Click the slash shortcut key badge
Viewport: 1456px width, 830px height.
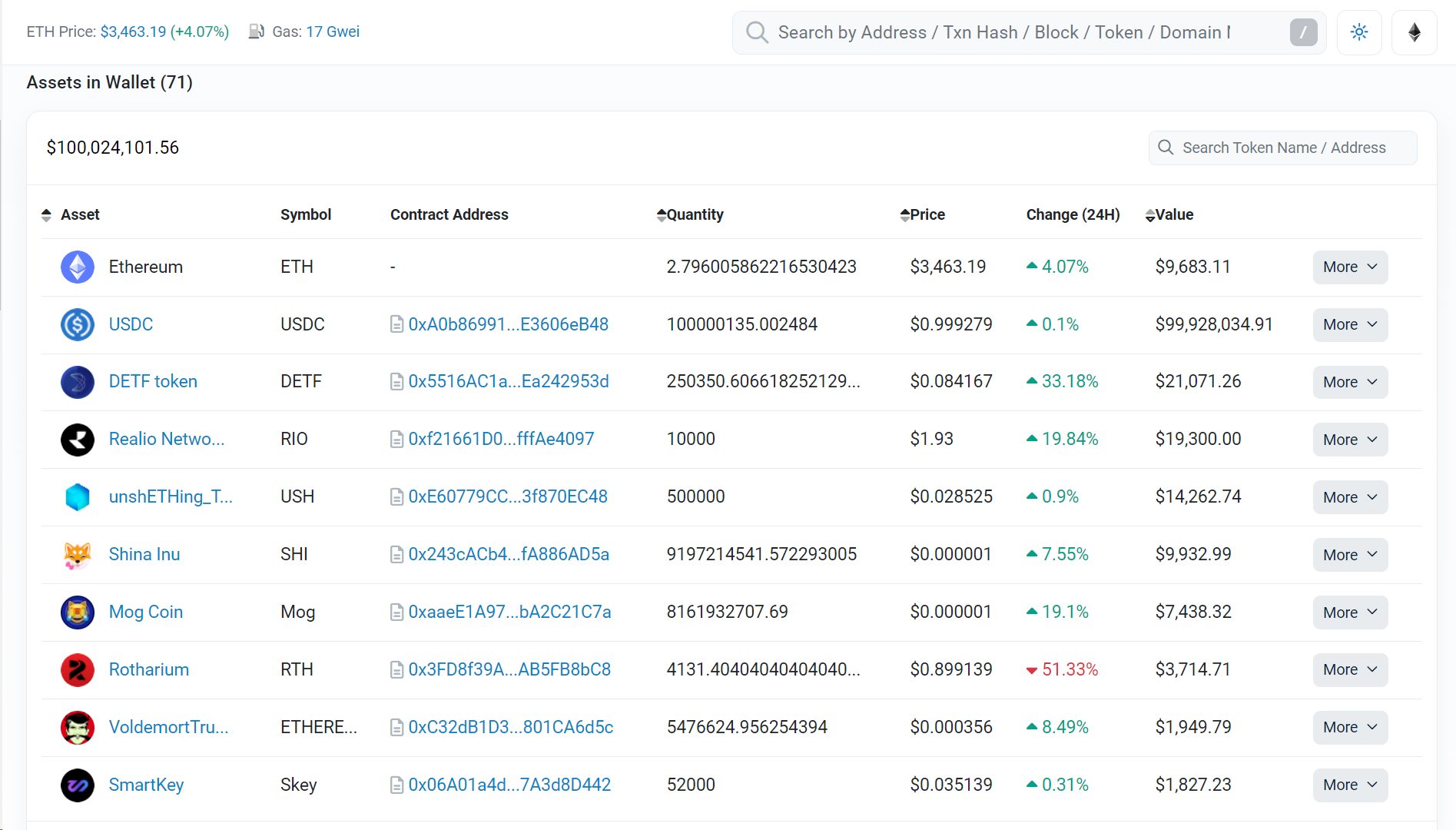[1303, 32]
